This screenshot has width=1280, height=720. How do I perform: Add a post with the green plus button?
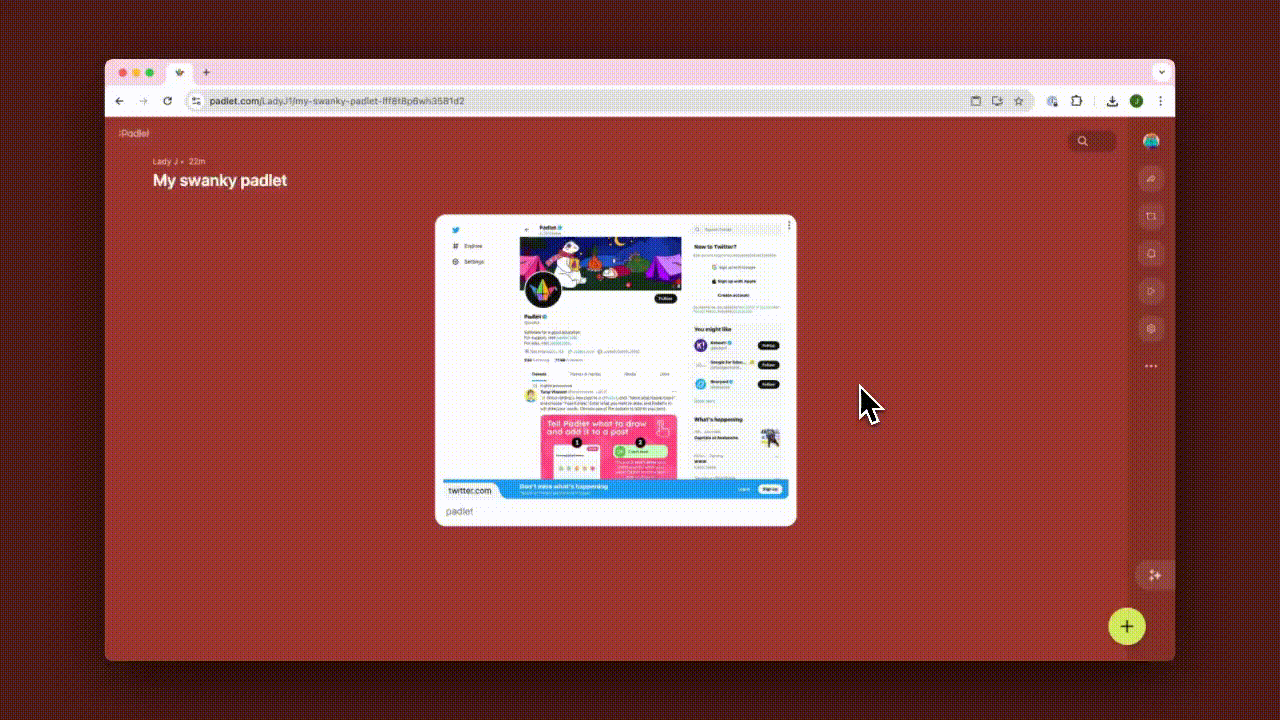click(1127, 626)
